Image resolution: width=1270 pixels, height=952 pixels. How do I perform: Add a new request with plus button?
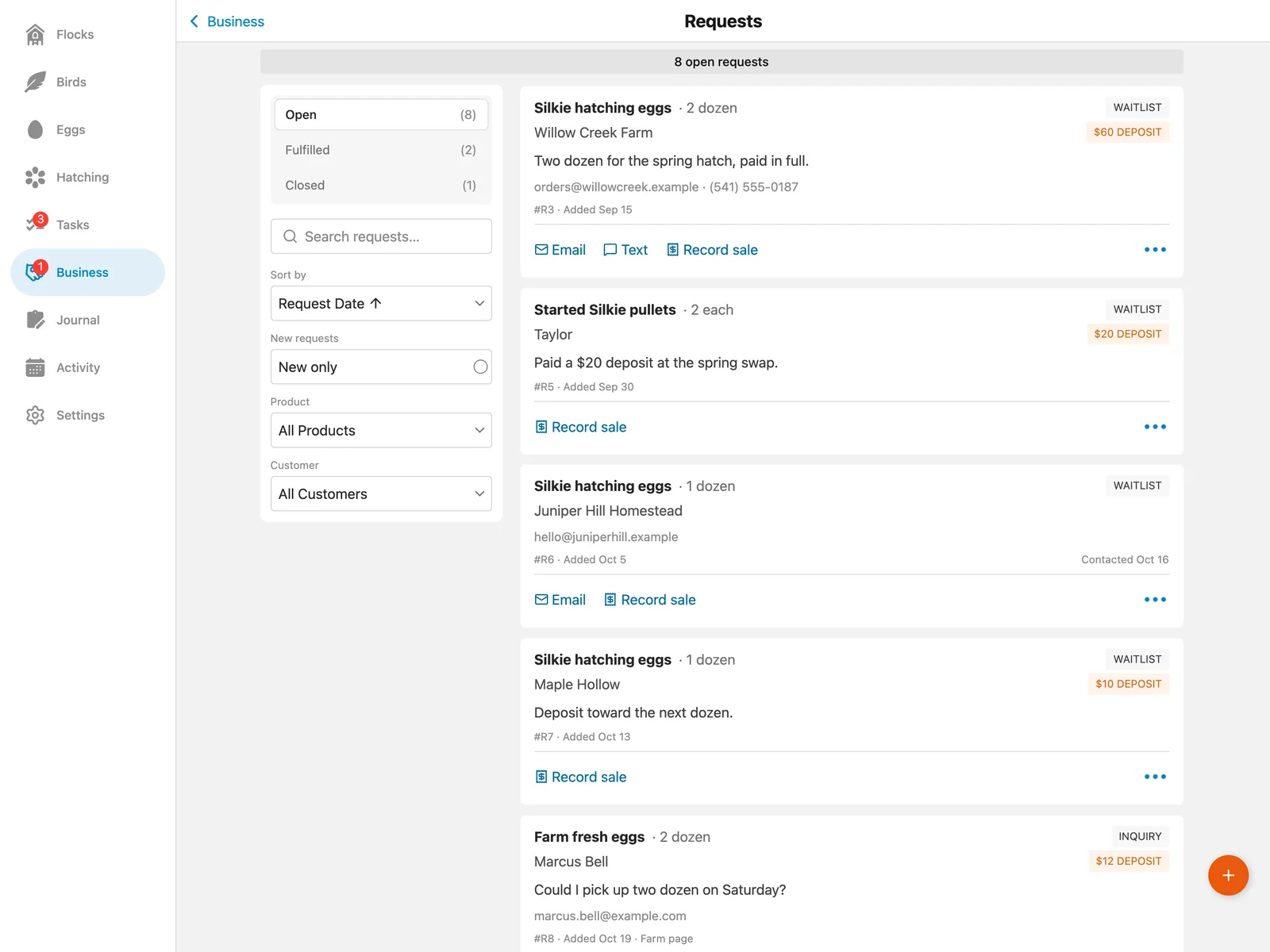pos(1228,875)
